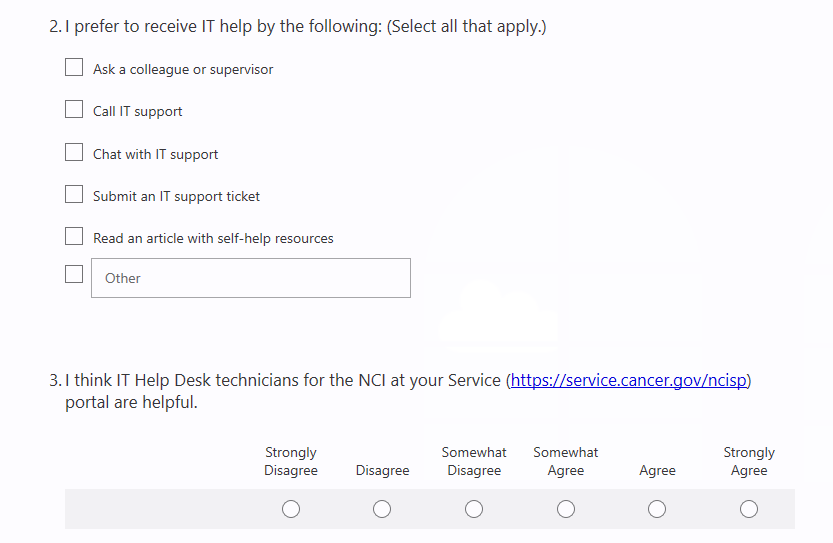Tick the checkbox beside the Other field

click(74, 274)
